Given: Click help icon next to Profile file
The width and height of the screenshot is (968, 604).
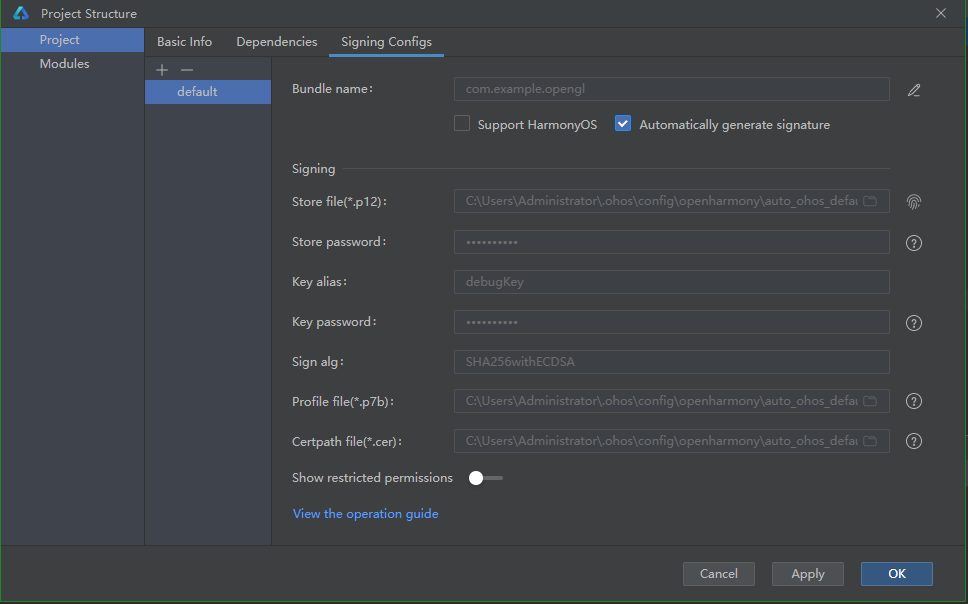Looking at the screenshot, I should [913, 401].
